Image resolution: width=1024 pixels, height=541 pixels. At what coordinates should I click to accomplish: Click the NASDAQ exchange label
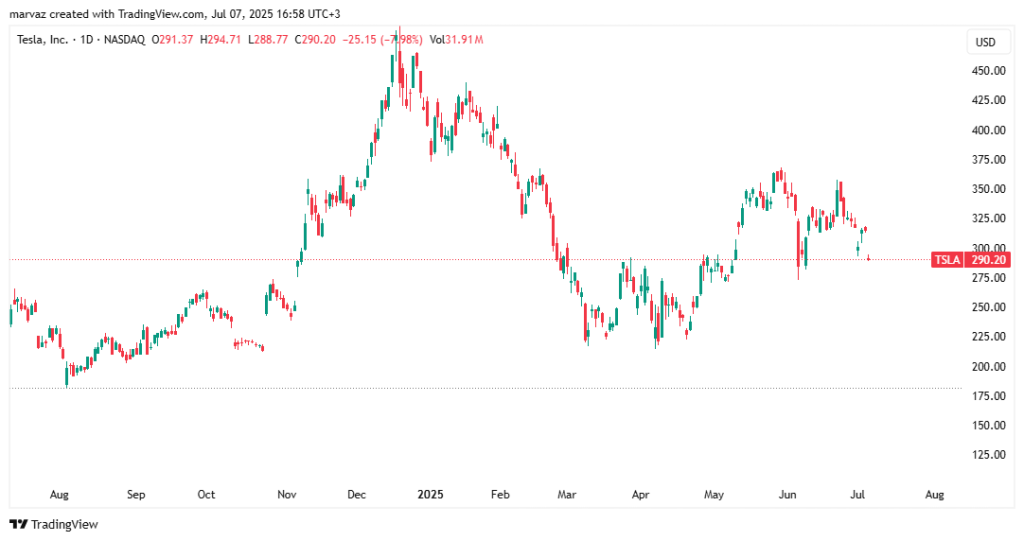pyautogui.click(x=124, y=40)
